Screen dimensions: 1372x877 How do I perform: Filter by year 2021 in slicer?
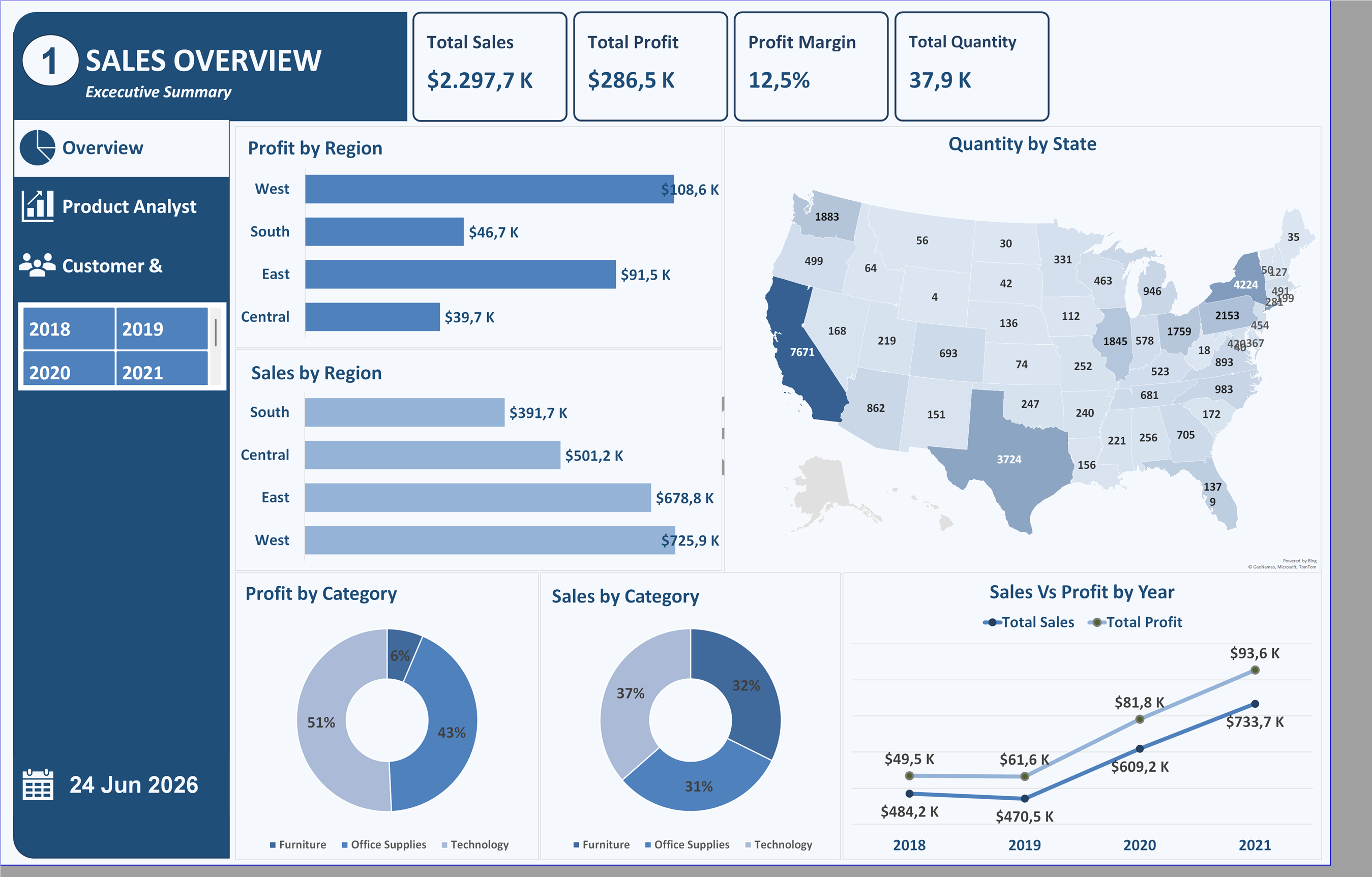(x=162, y=369)
